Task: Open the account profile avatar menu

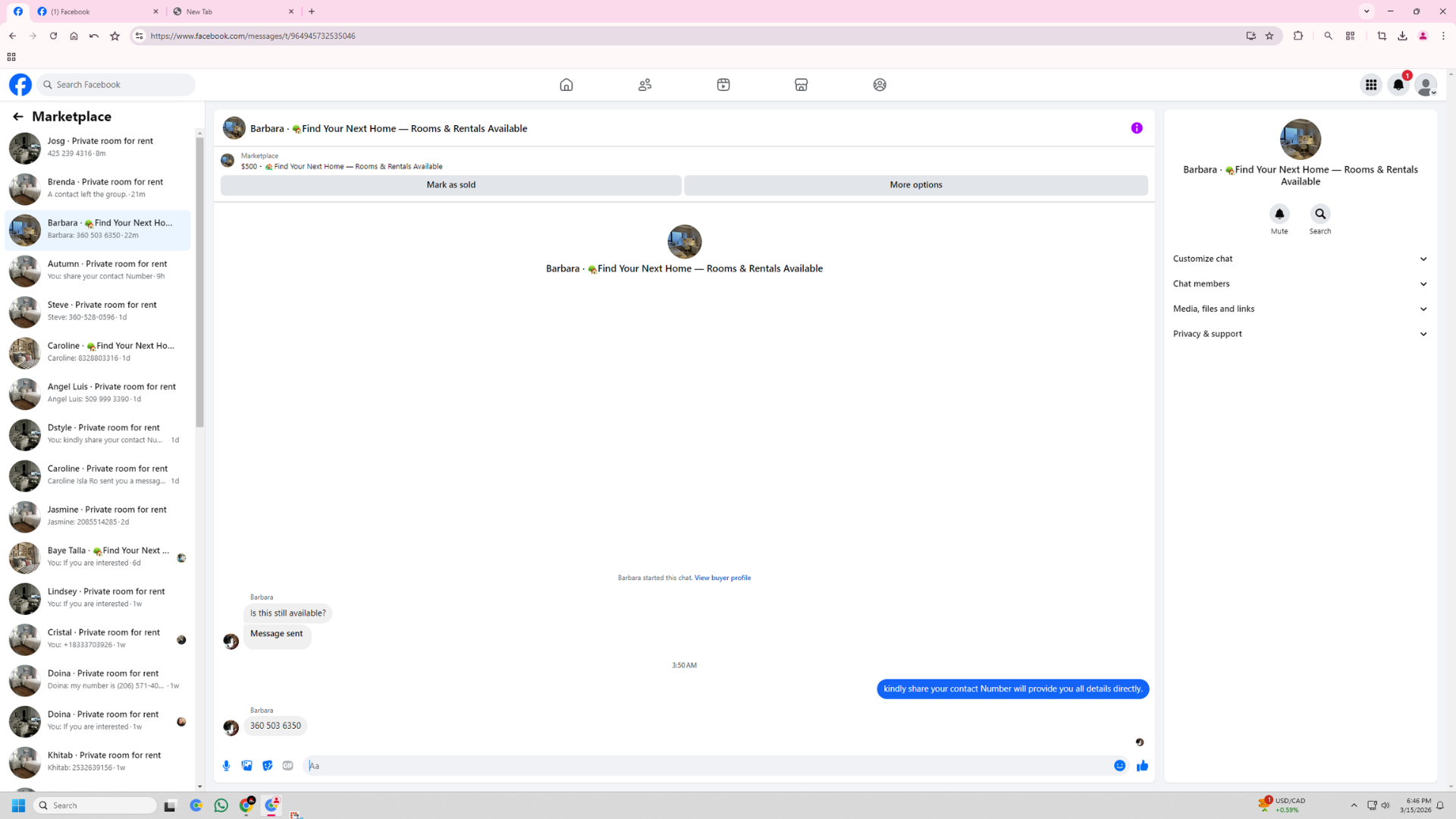Action: (1426, 85)
